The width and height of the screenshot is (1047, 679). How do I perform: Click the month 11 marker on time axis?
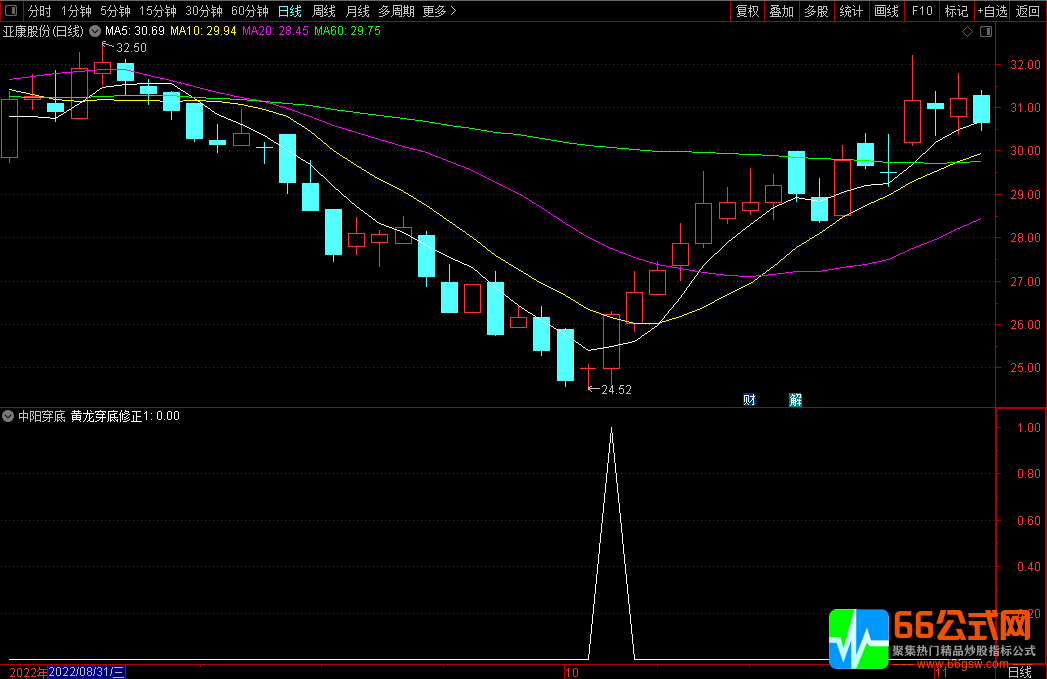pyautogui.click(x=941, y=672)
